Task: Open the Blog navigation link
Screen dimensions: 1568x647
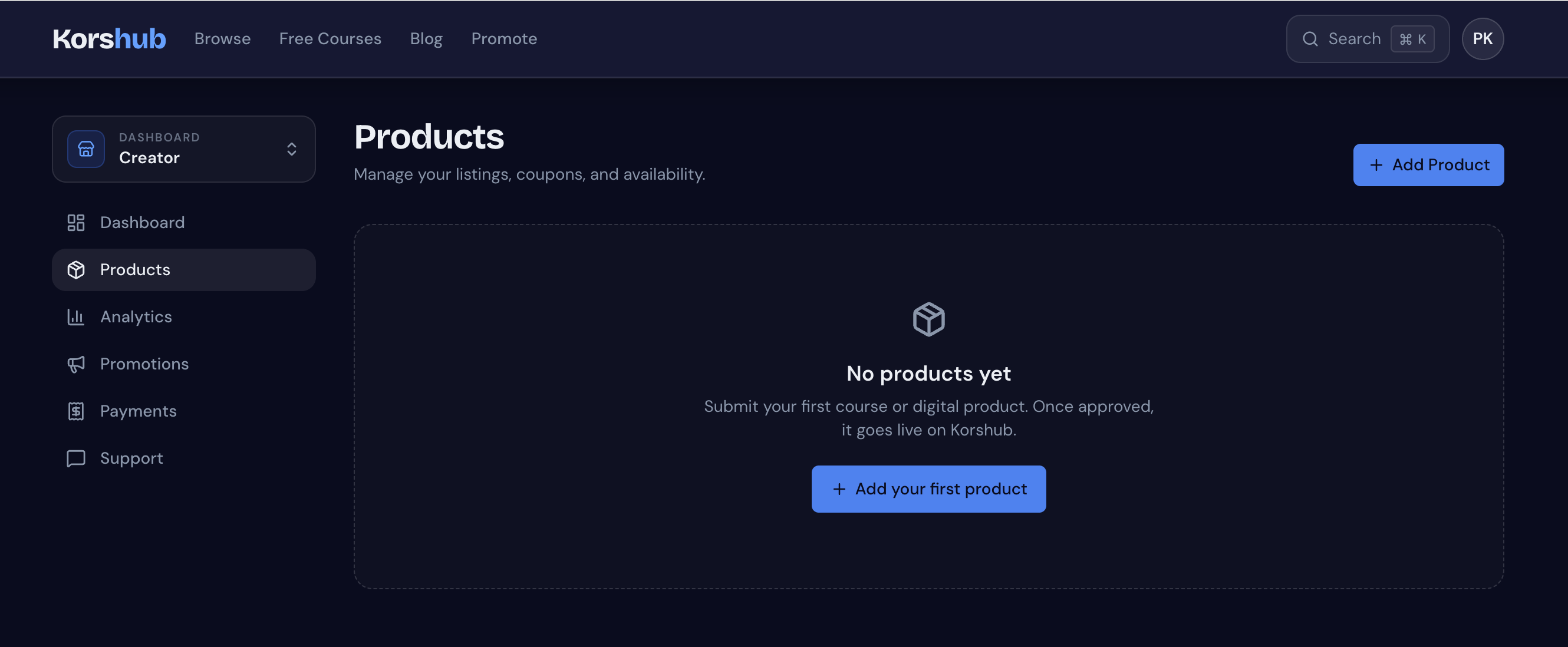Action: coord(426,39)
